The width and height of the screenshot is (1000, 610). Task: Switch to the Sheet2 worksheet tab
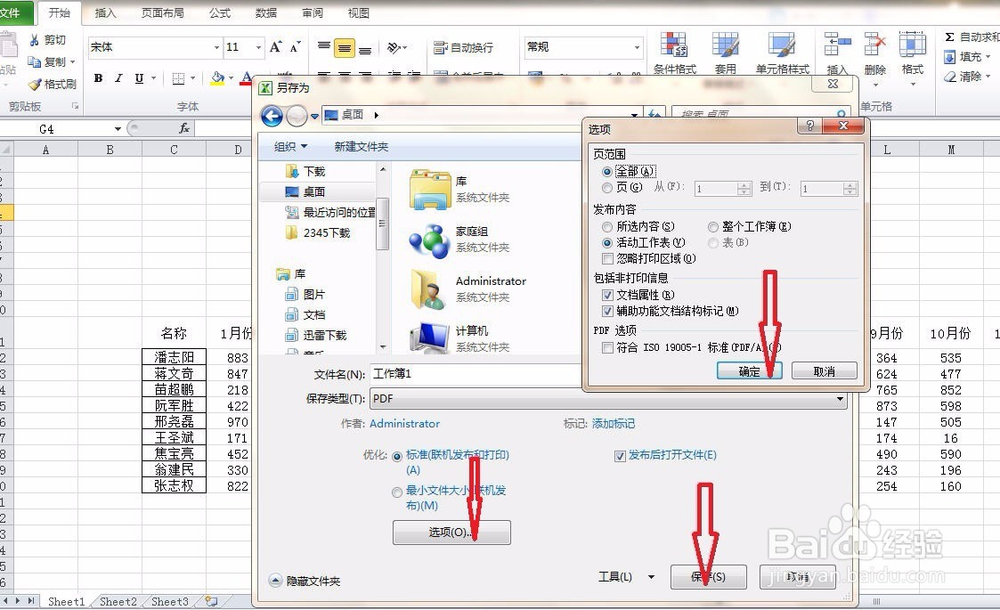[117, 602]
